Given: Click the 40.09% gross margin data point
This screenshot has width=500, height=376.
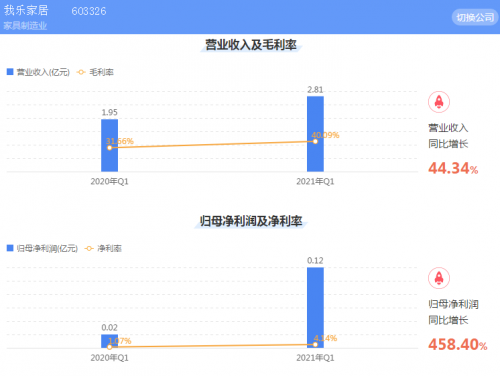Looking at the screenshot, I should point(315,141).
